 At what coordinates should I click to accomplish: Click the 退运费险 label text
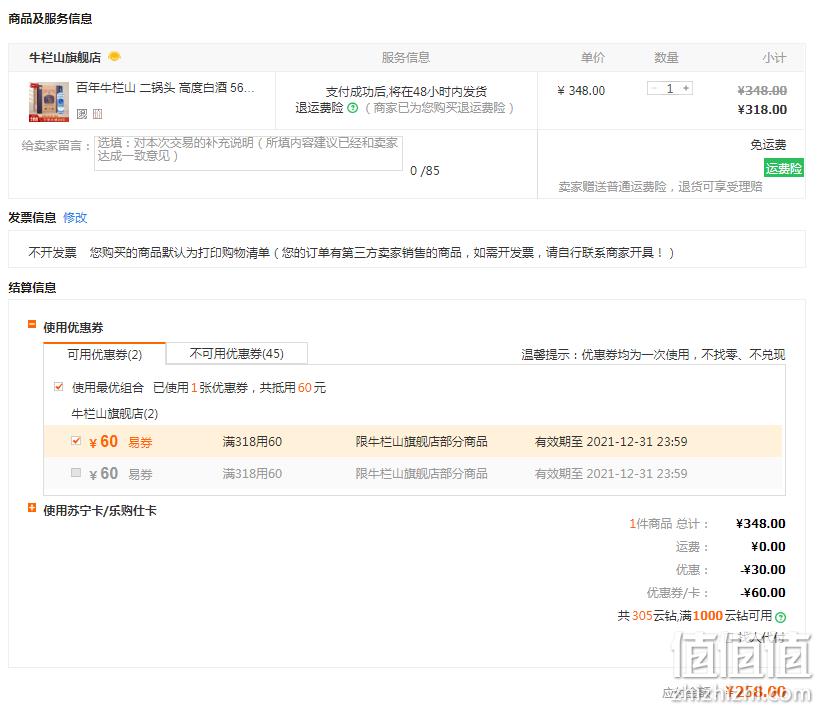(x=319, y=108)
